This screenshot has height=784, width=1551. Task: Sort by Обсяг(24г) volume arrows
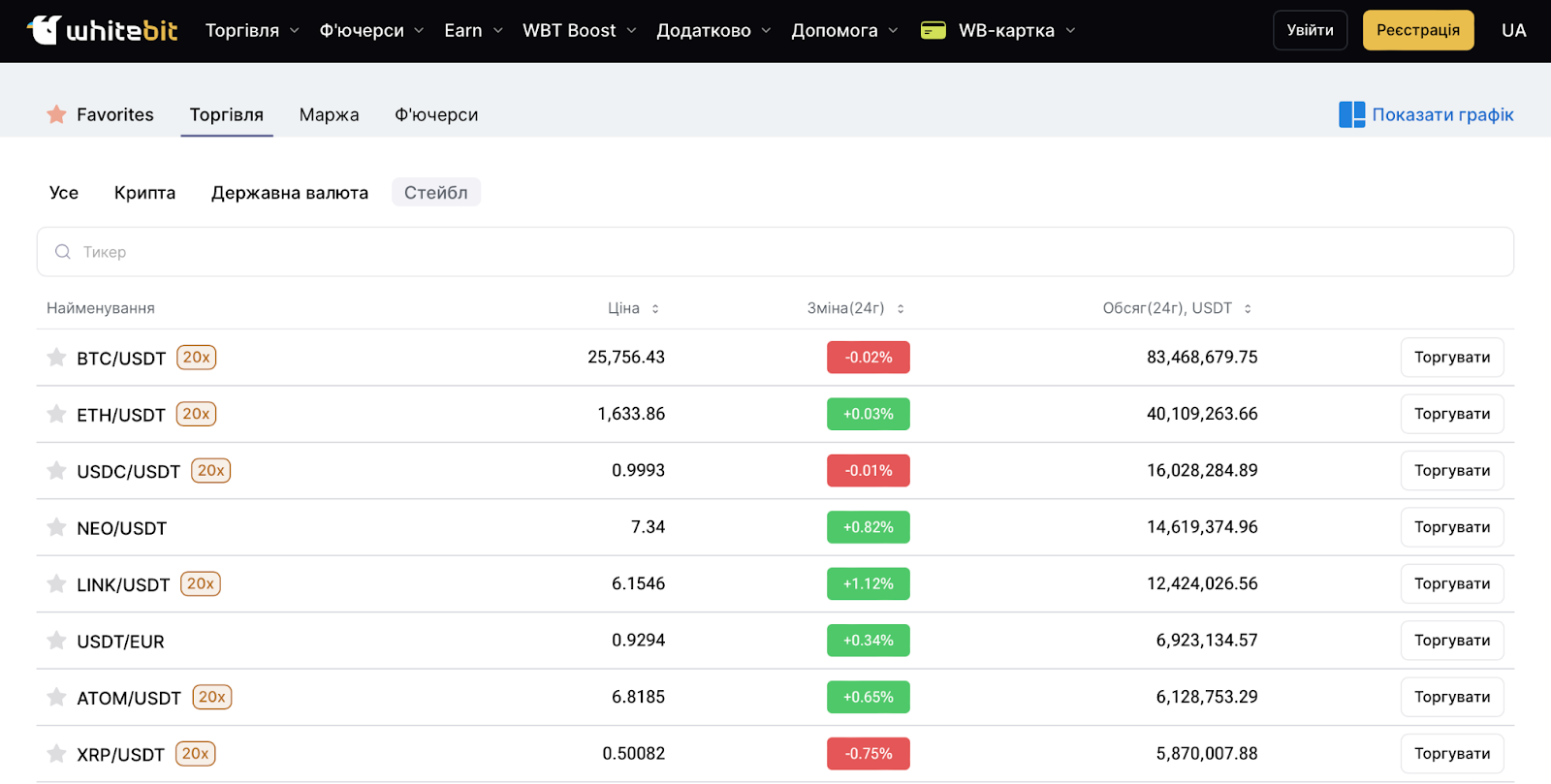coord(1248,309)
